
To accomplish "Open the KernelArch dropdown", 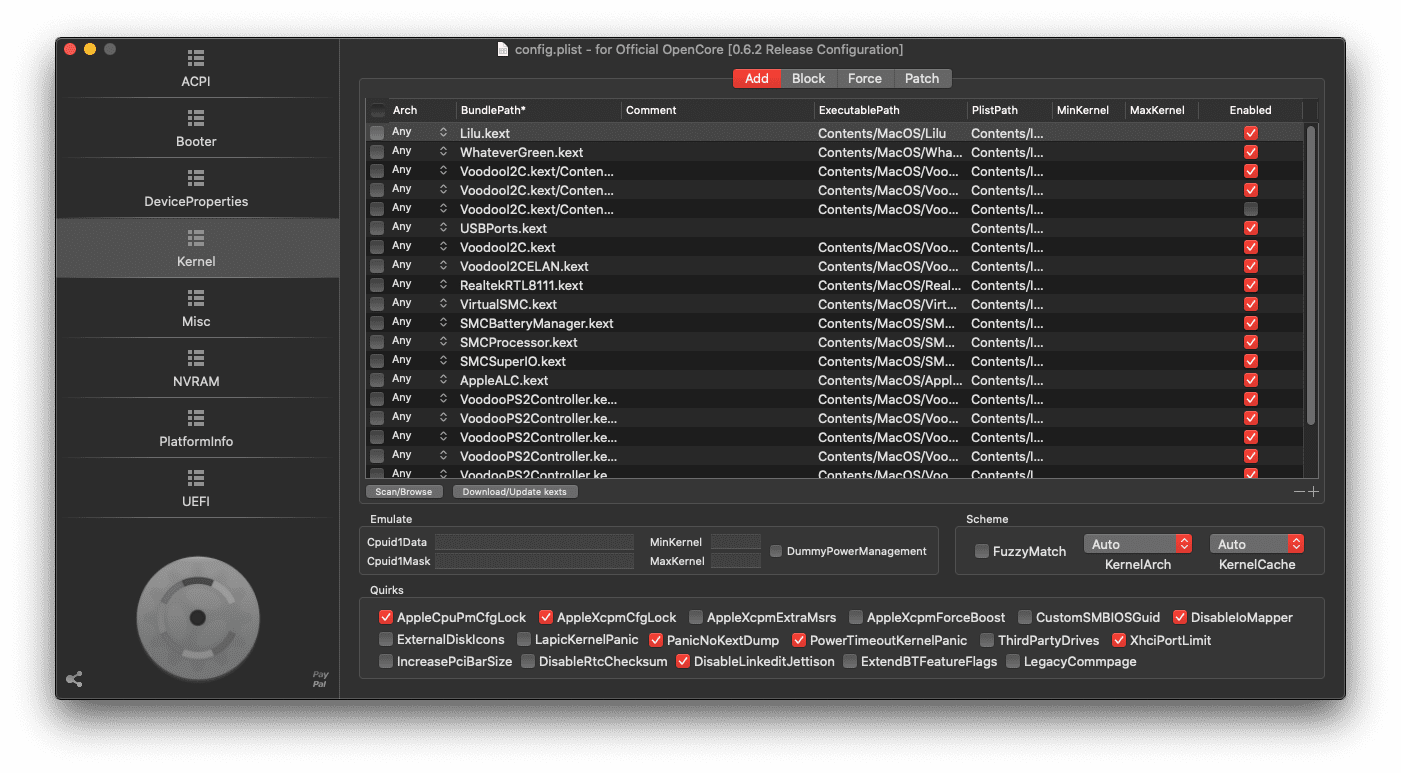I will pos(1138,544).
